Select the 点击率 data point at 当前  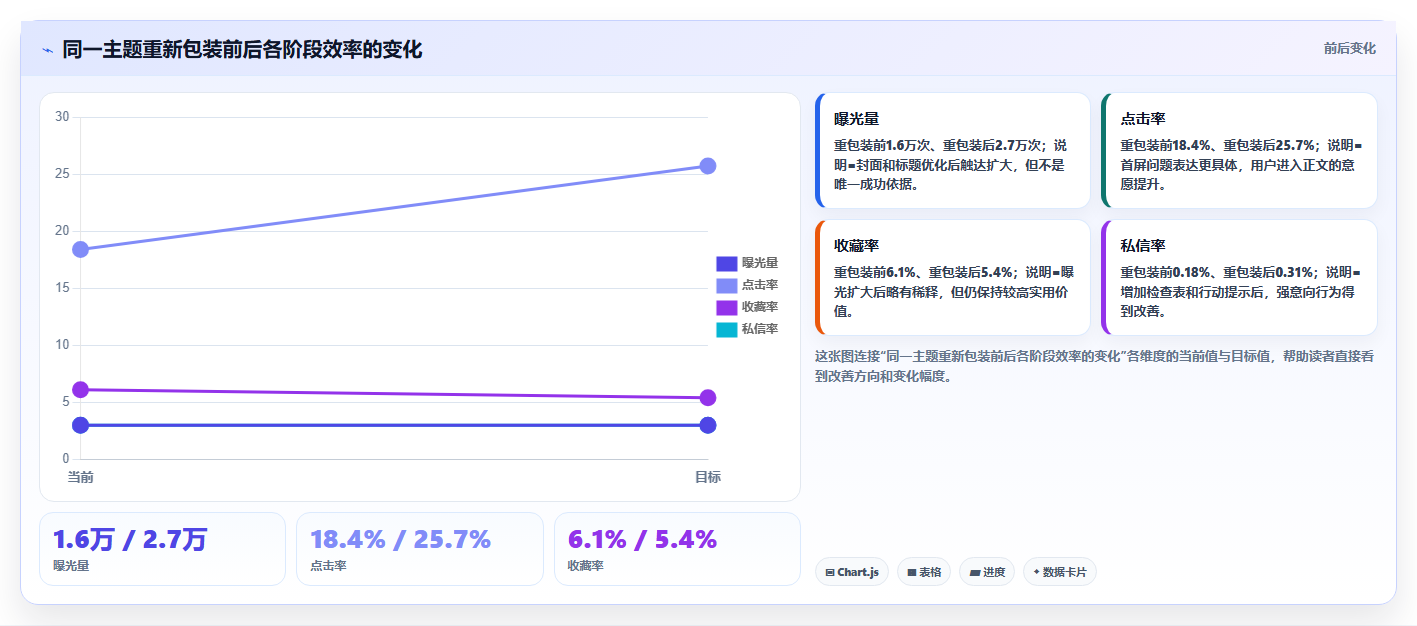pos(80,249)
